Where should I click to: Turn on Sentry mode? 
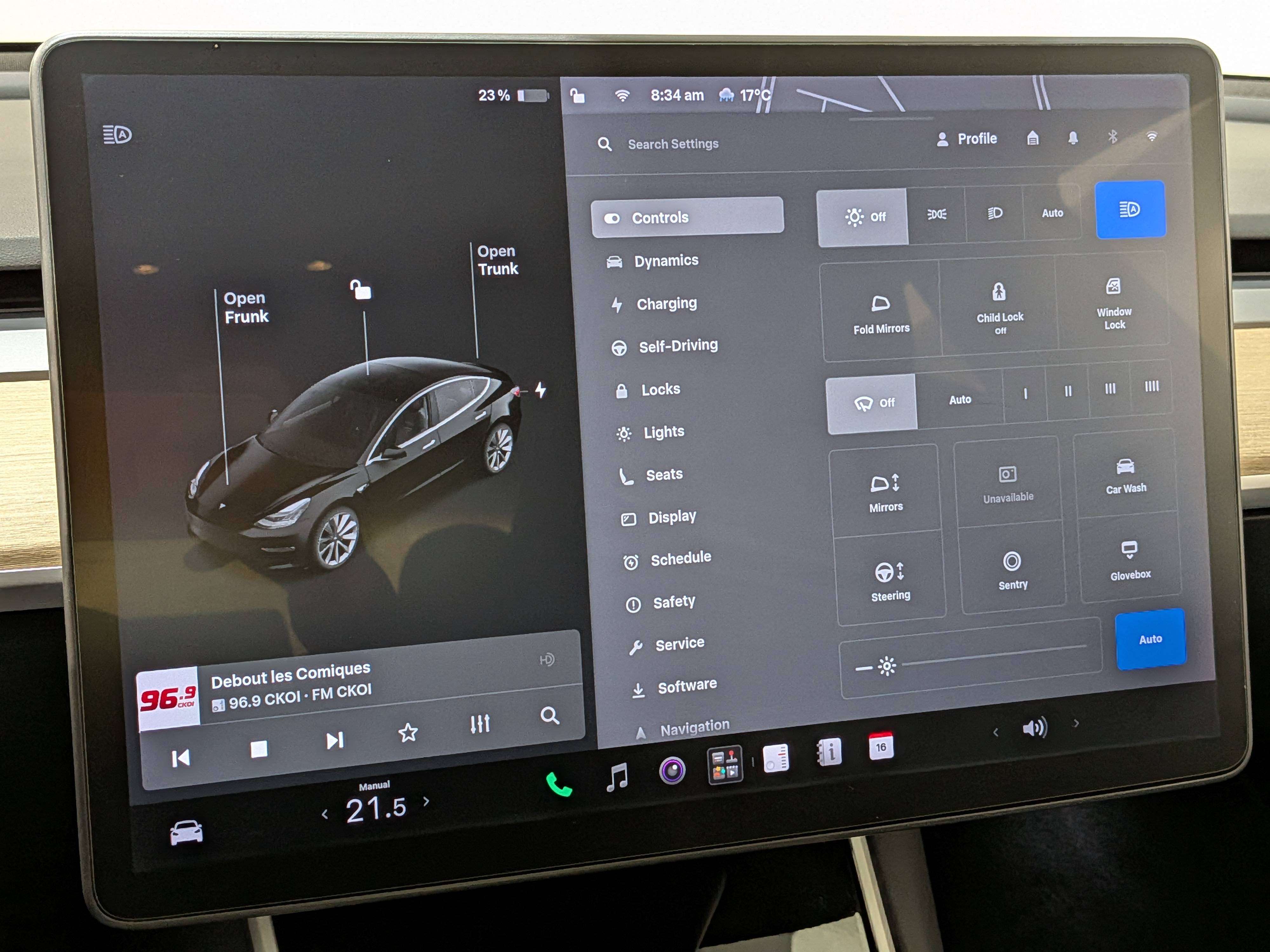tap(1012, 569)
